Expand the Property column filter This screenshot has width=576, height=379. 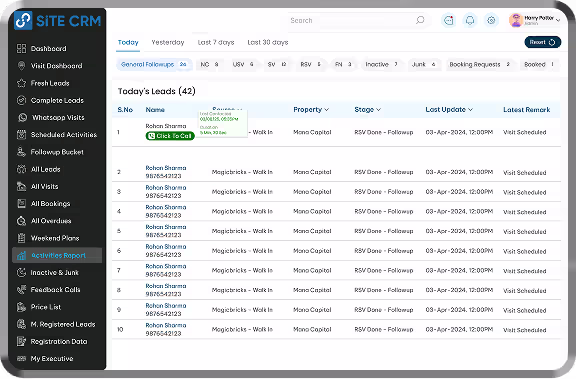point(311,109)
